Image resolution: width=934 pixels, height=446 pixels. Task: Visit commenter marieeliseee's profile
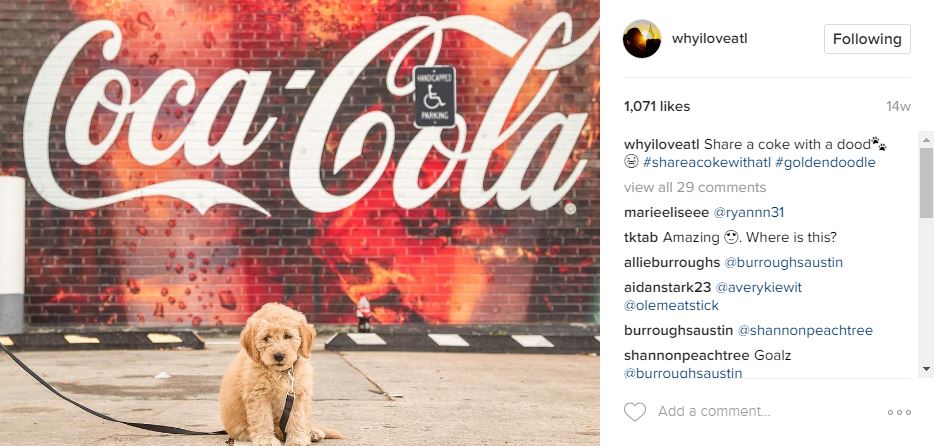[x=666, y=212]
